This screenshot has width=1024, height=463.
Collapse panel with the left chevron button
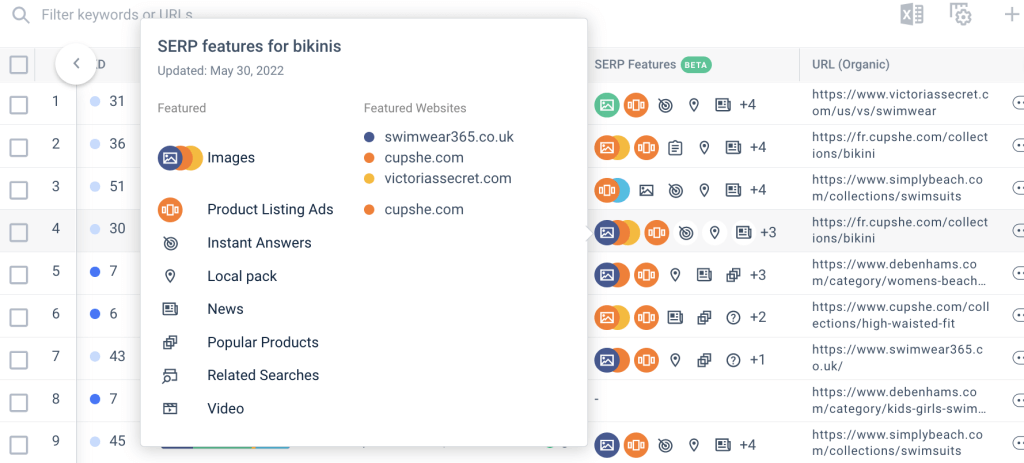pyautogui.click(x=76, y=63)
